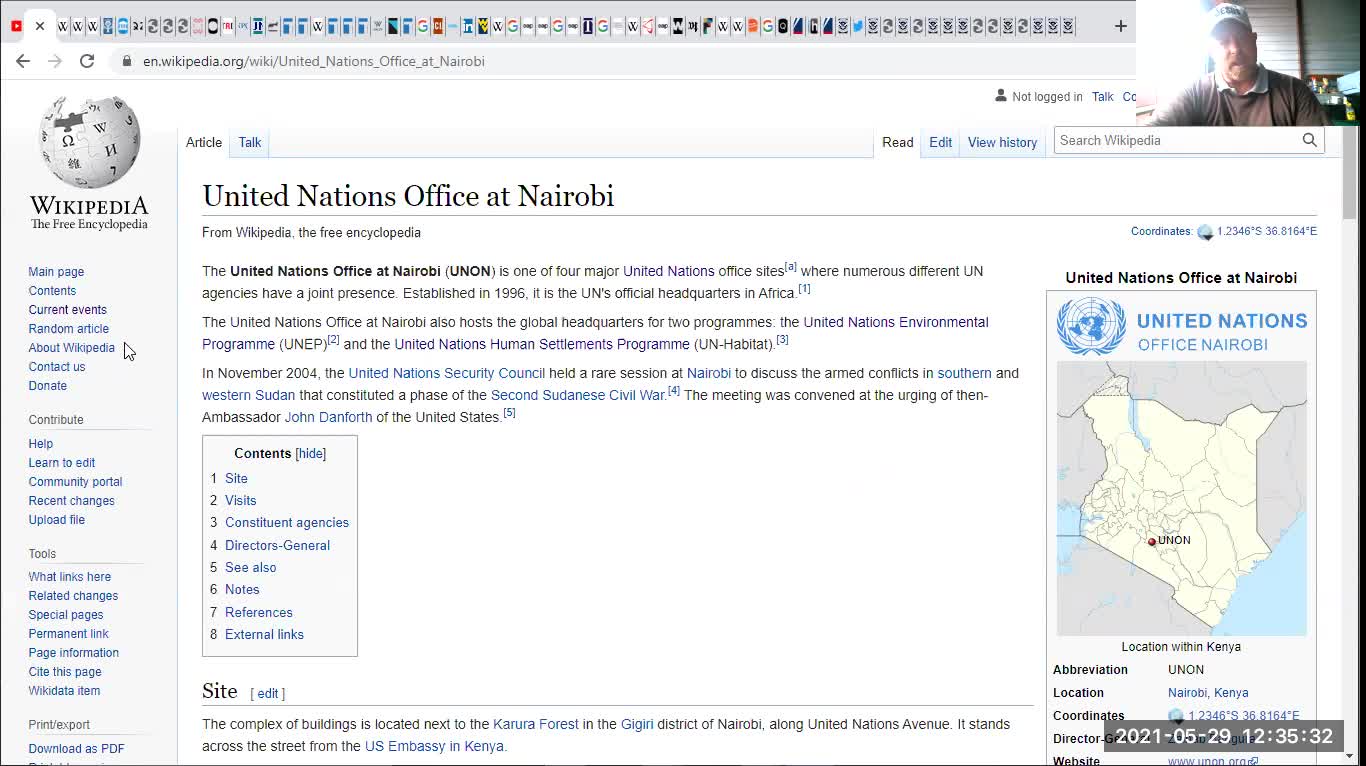The height and width of the screenshot is (766, 1366).
Task: Close the active tab with the X
Action: coord(40,26)
